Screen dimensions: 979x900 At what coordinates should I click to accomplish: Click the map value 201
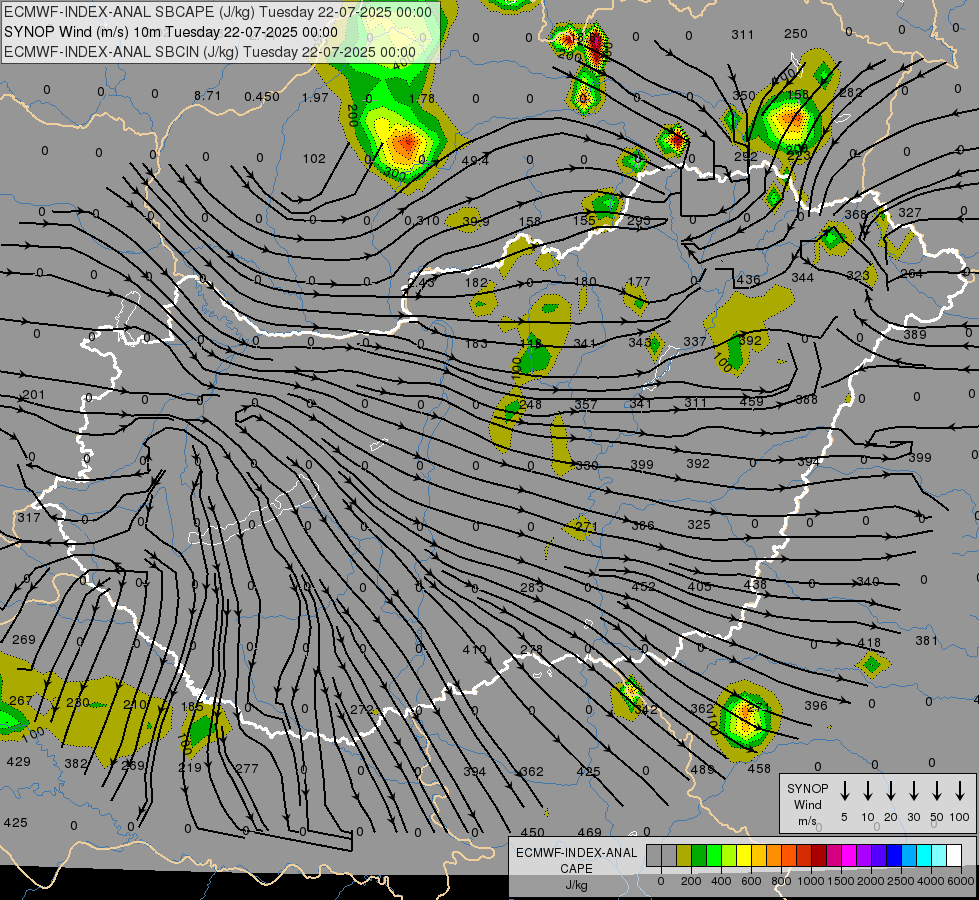pyautogui.click(x=34, y=395)
